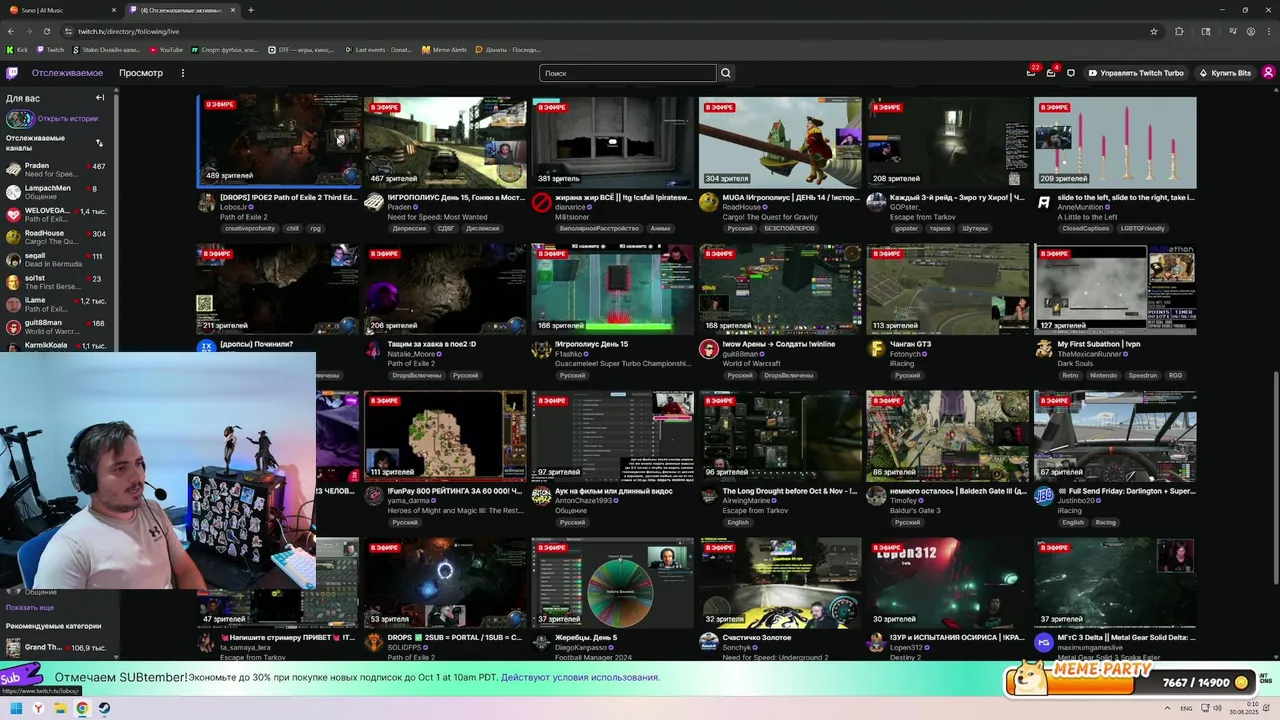Click Управлять Twitch Turbo button
This screenshot has width=1280, height=720.
point(1136,73)
